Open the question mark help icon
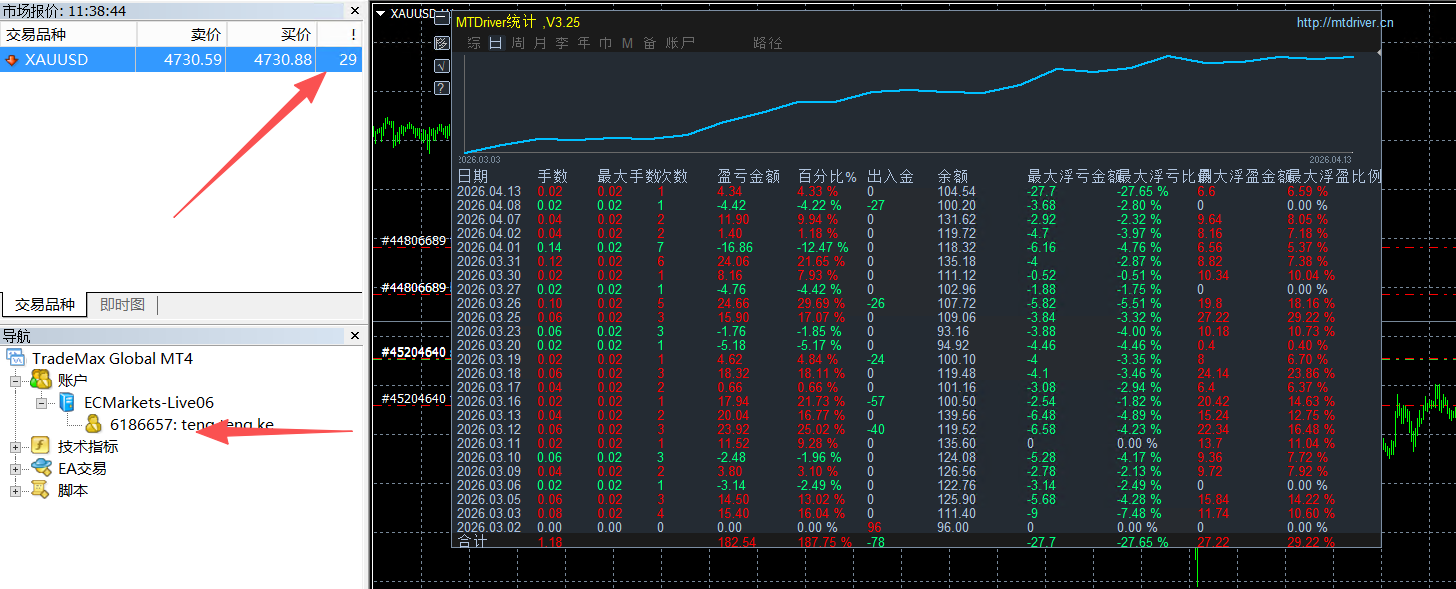 click(x=442, y=89)
